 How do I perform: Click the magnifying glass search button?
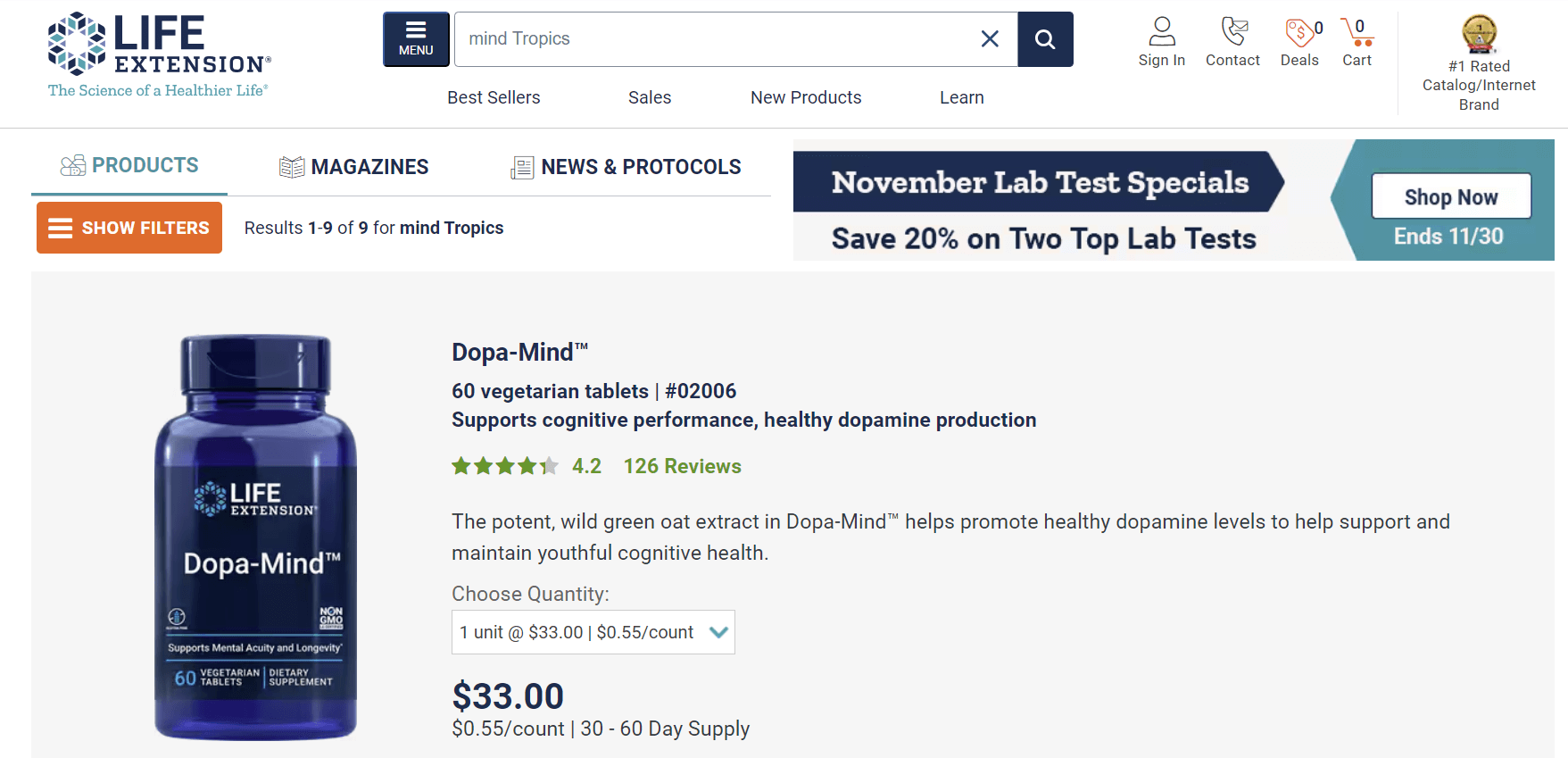click(x=1045, y=39)
